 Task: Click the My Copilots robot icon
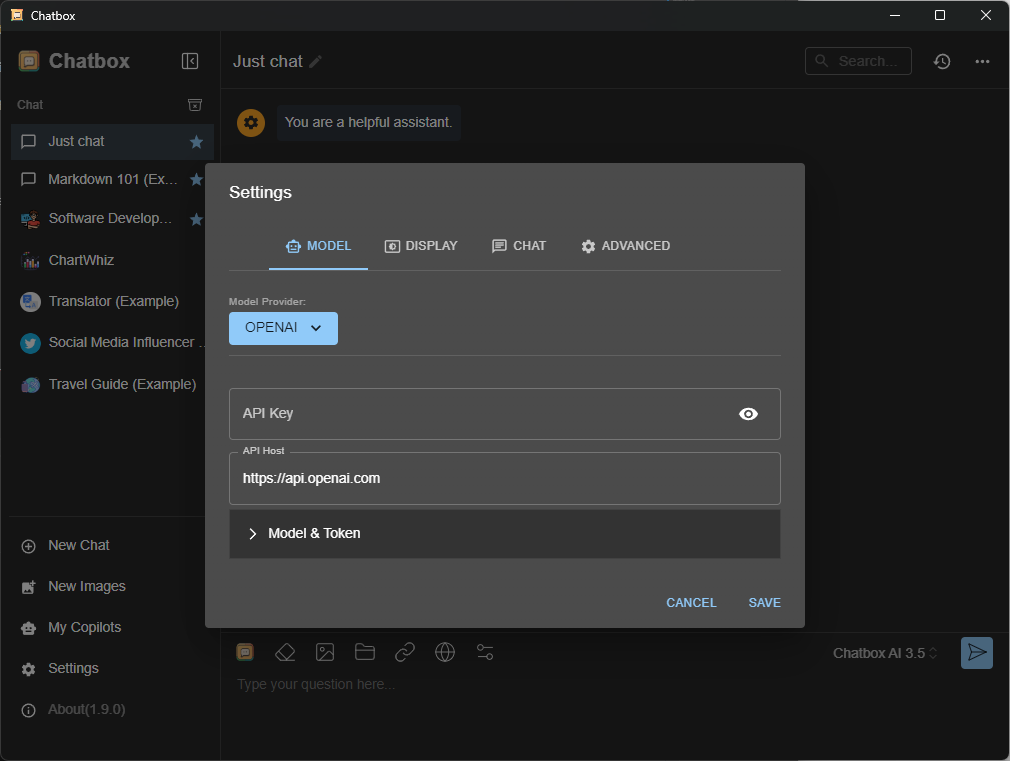pyautogui.click(x=28, y=628)
